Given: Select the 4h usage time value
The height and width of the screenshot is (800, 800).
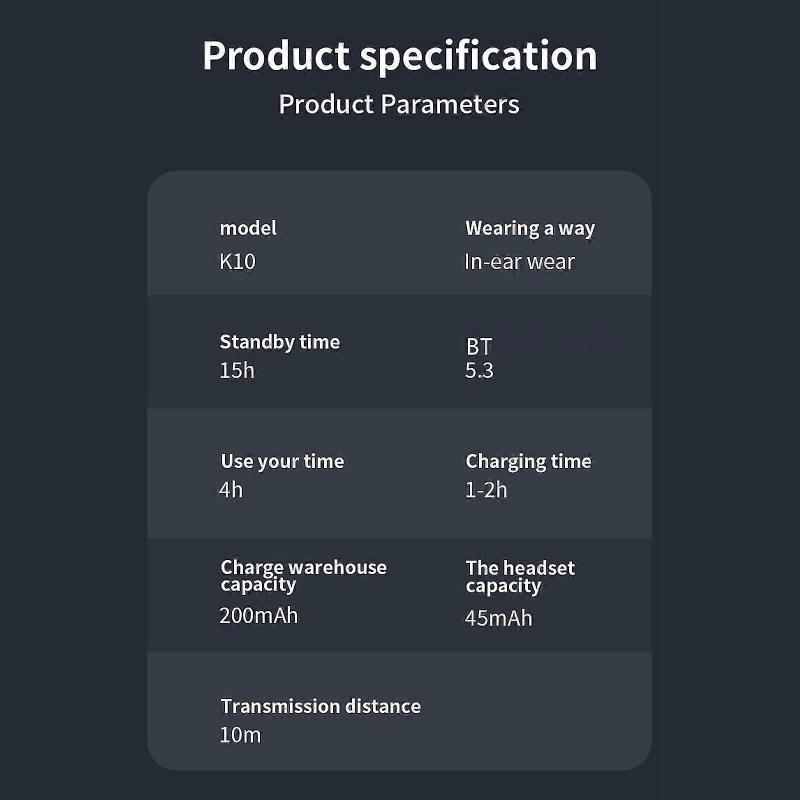Looking at the screenshot, I should point(231,490).
